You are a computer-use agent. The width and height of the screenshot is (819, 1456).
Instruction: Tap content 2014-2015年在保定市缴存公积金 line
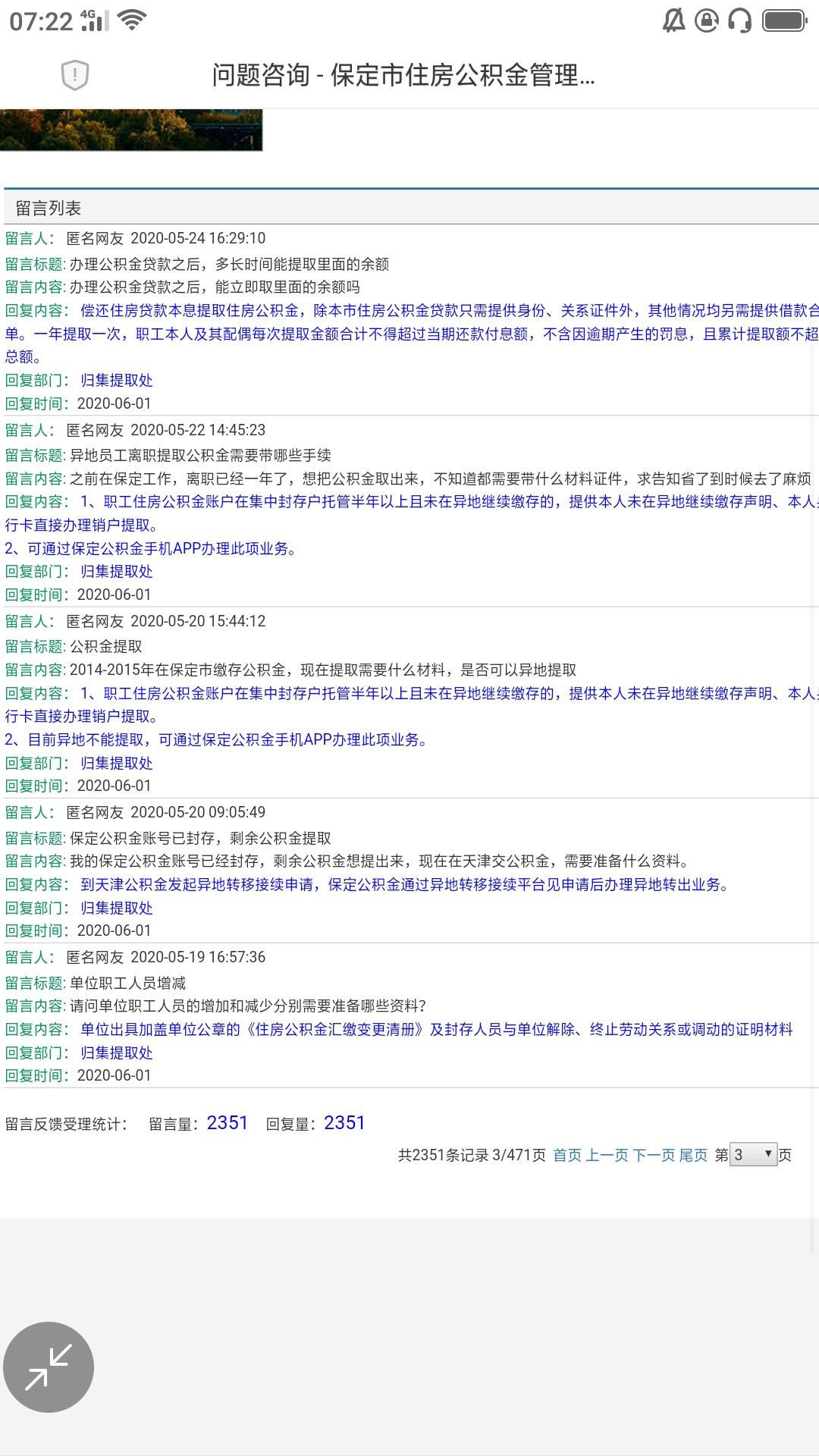point(323,670)
